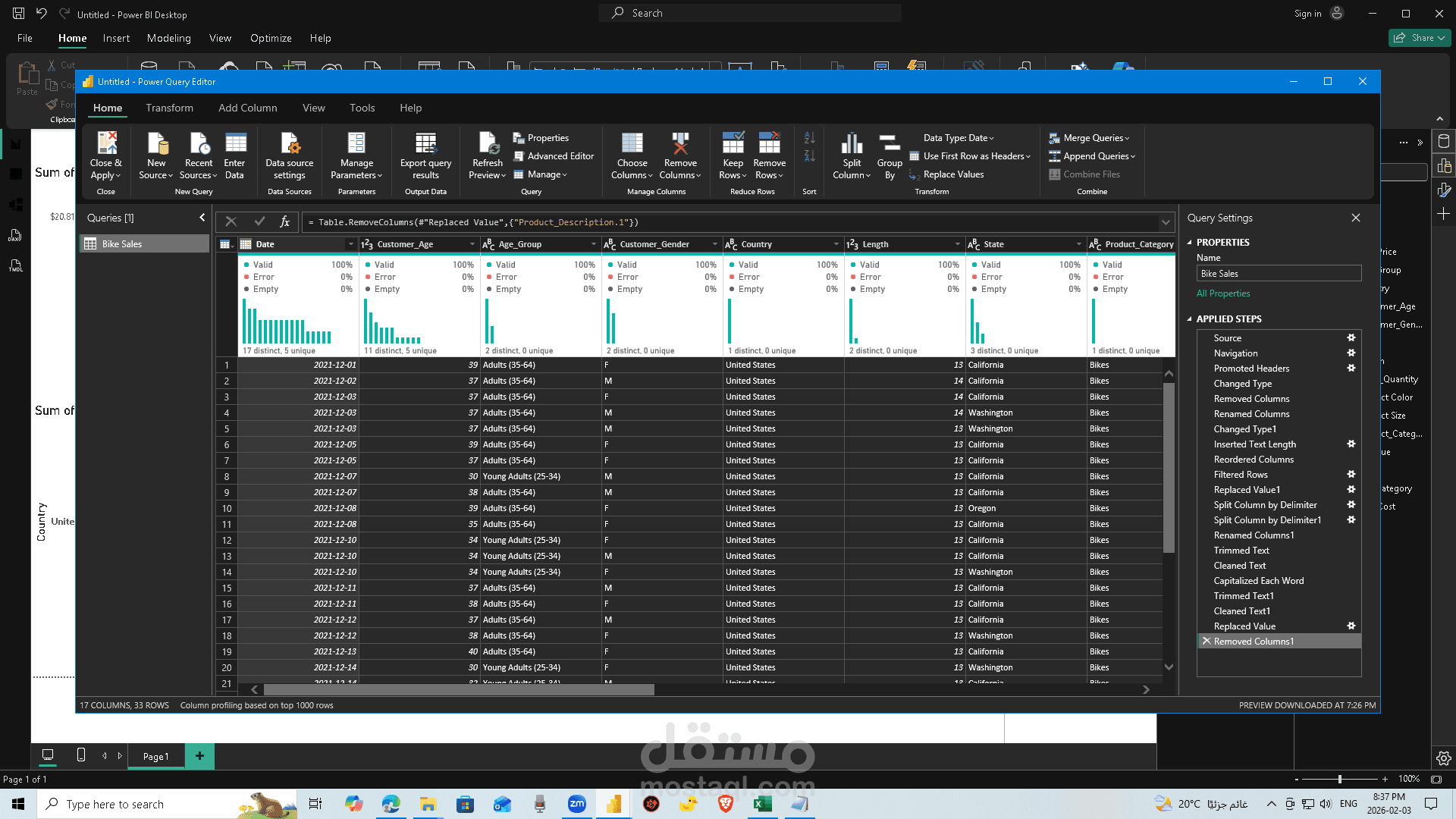The image size is (1456, 819).
Task: Open the Zoom app in the taskbar
Action: tap(577, 804)
